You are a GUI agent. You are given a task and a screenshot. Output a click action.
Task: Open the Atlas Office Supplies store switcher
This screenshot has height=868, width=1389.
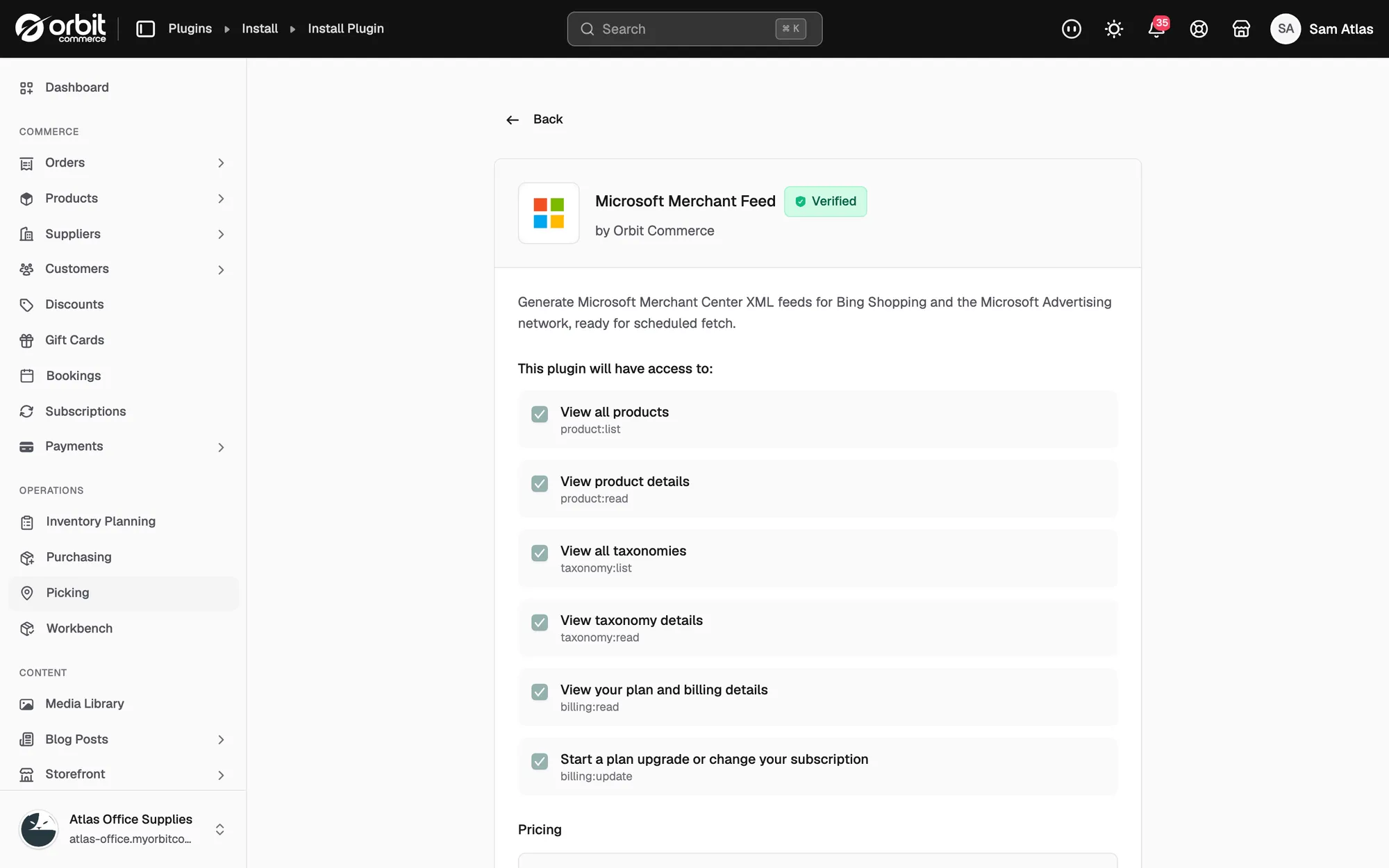123,829
